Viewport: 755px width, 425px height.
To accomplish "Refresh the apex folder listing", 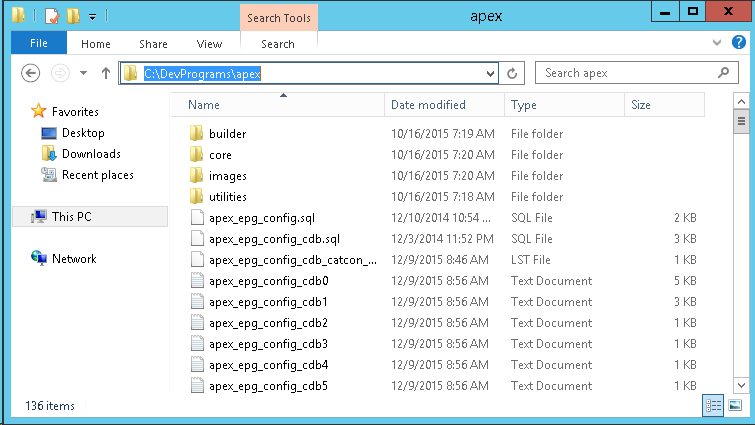I will [x=512, y=73].
